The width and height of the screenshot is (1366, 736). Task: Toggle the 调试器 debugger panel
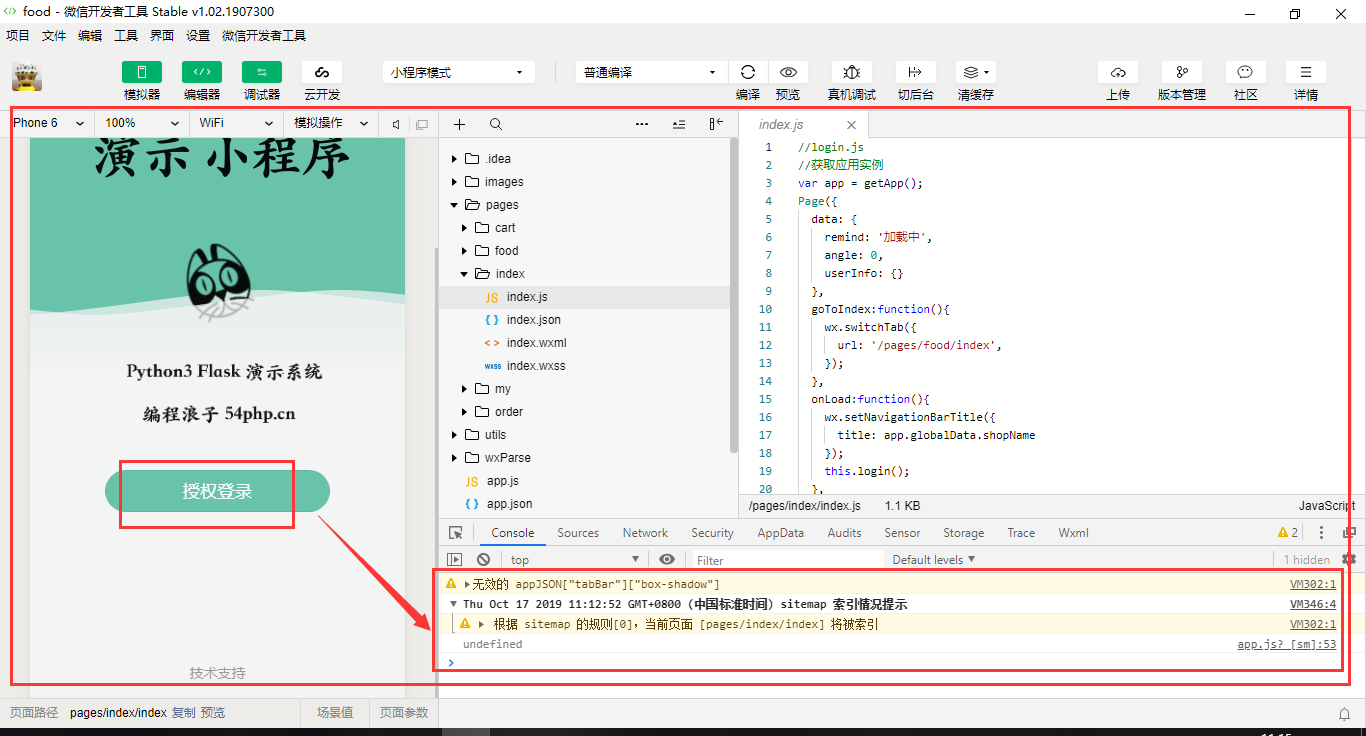[x=262, y=72]
